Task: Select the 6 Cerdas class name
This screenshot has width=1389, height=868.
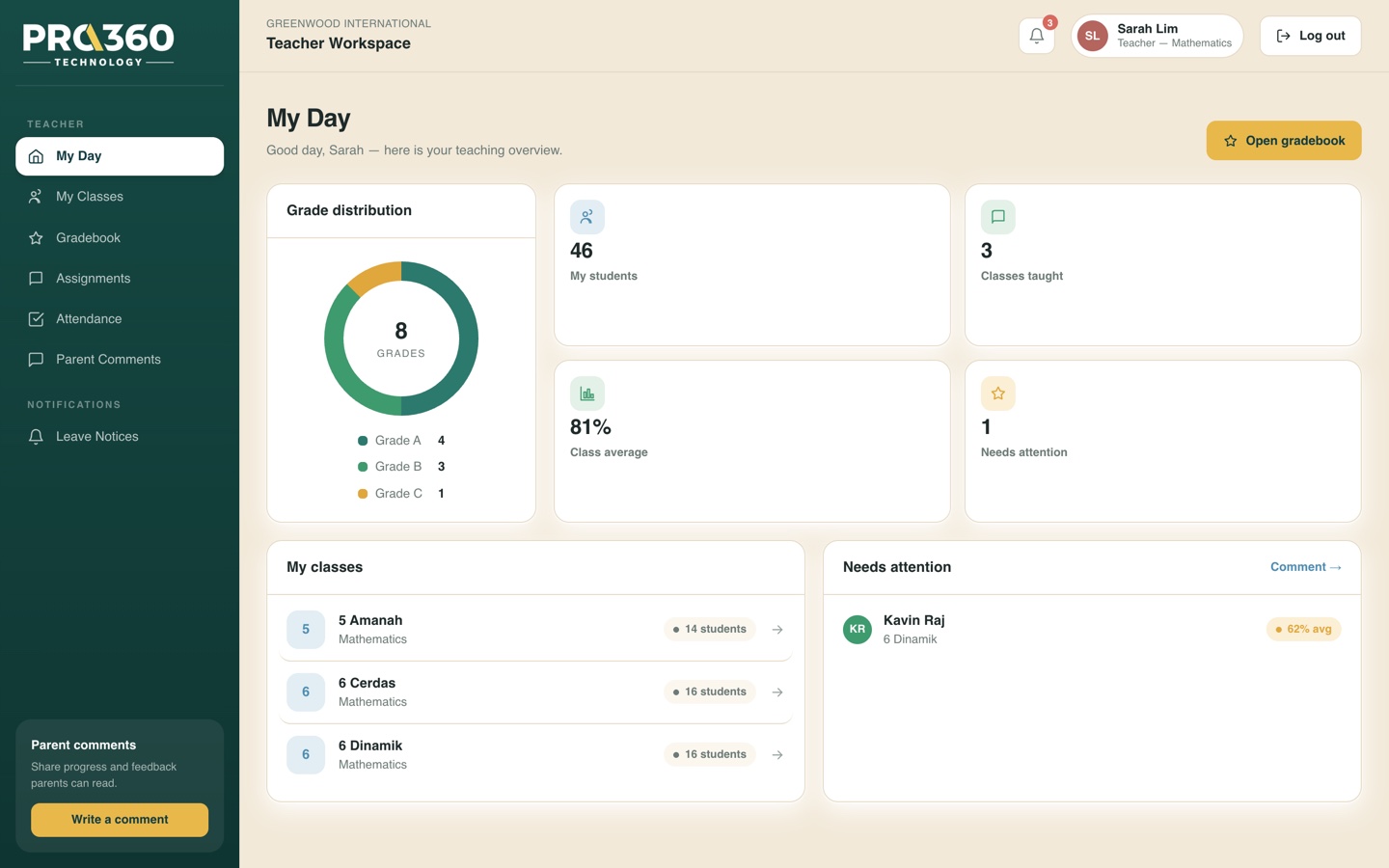Action: point(367,683)
